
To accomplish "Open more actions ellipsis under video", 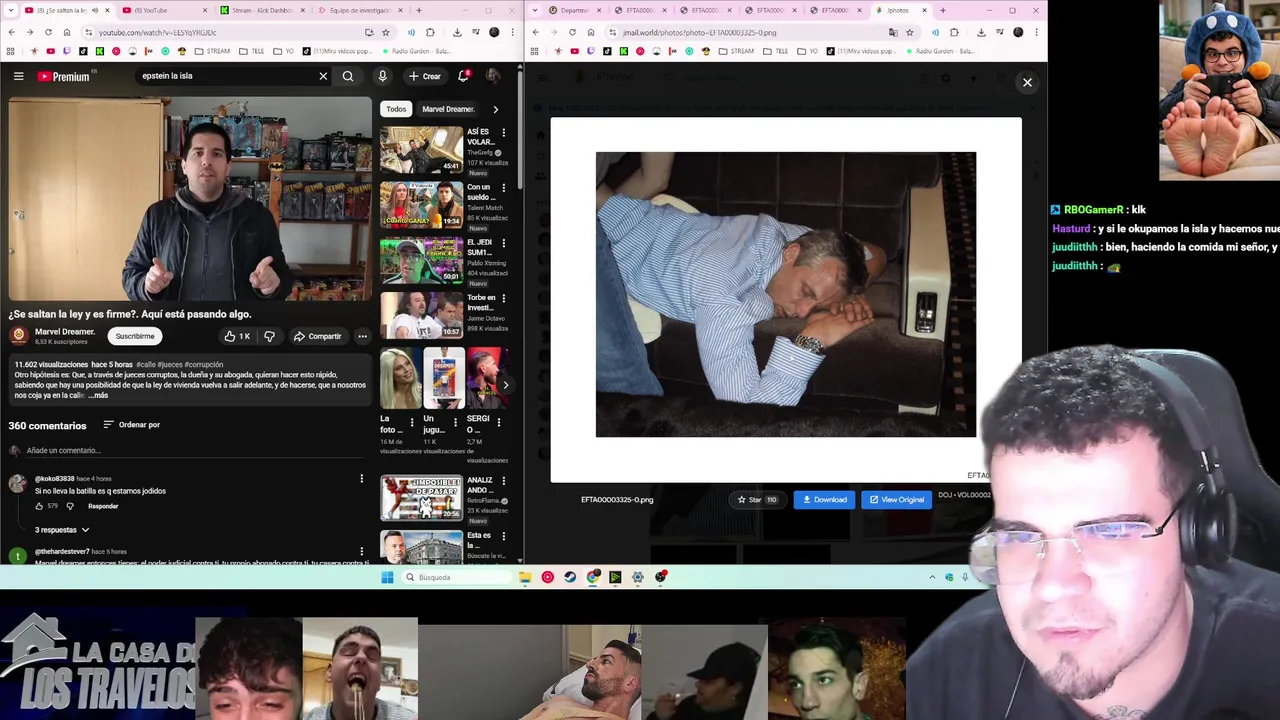I will click(362, 336).
